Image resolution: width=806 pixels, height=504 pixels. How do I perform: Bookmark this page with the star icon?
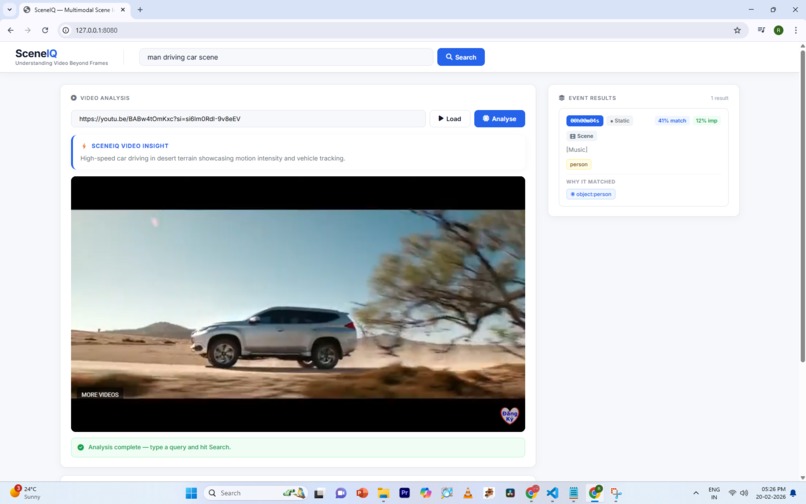[737, 30]
